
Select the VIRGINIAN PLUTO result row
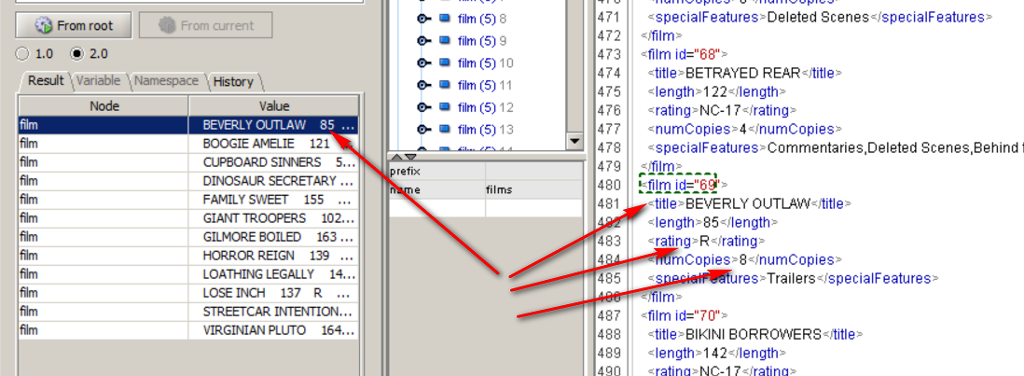click(188, 330)
